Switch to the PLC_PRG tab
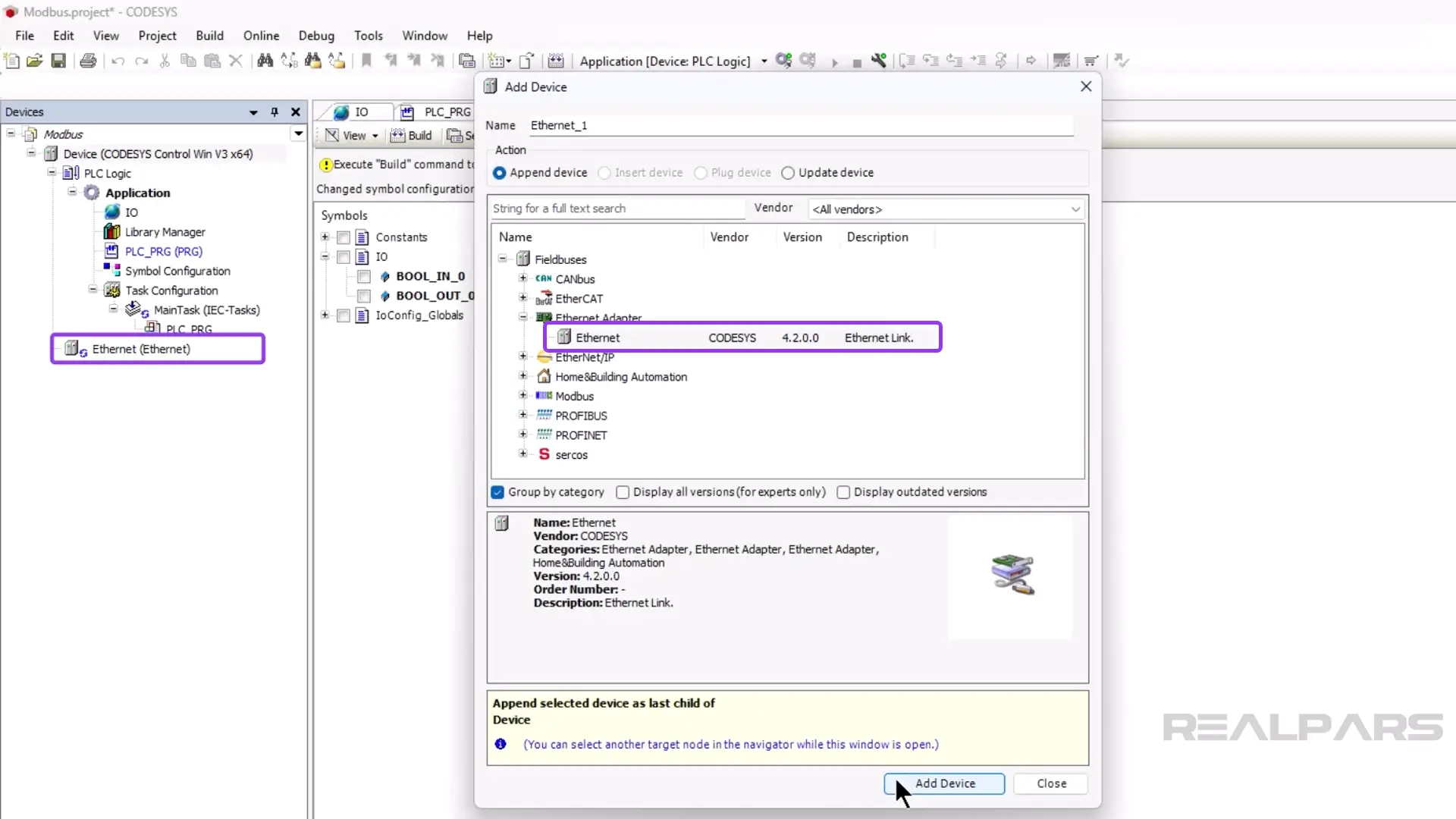This screenshot has height=819, width=1456. click(449, 111)
